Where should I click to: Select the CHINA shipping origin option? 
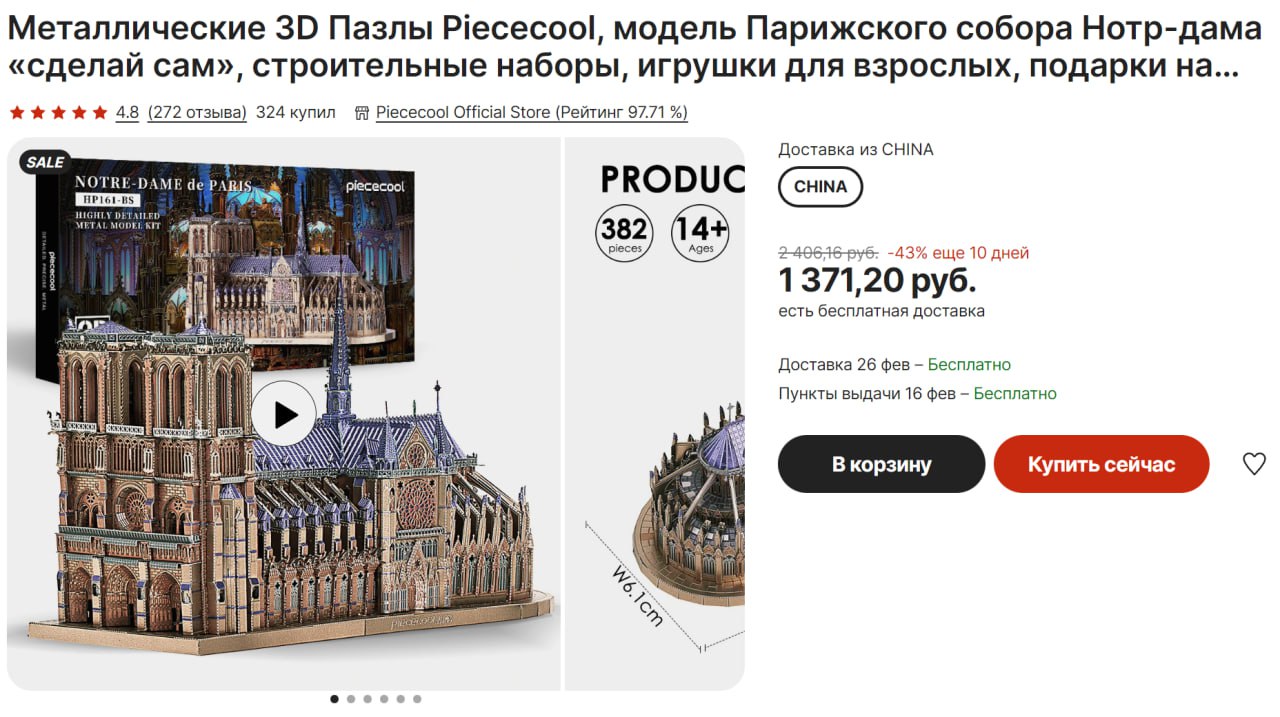[820, 187]
